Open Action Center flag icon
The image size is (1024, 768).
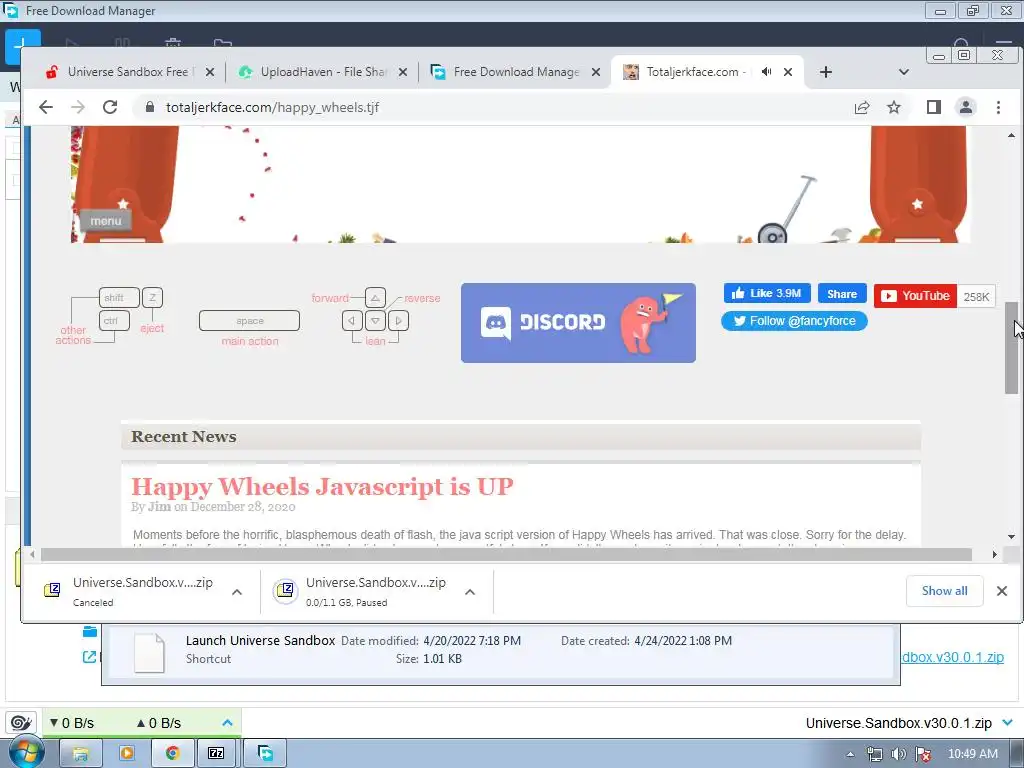[923, 754]
